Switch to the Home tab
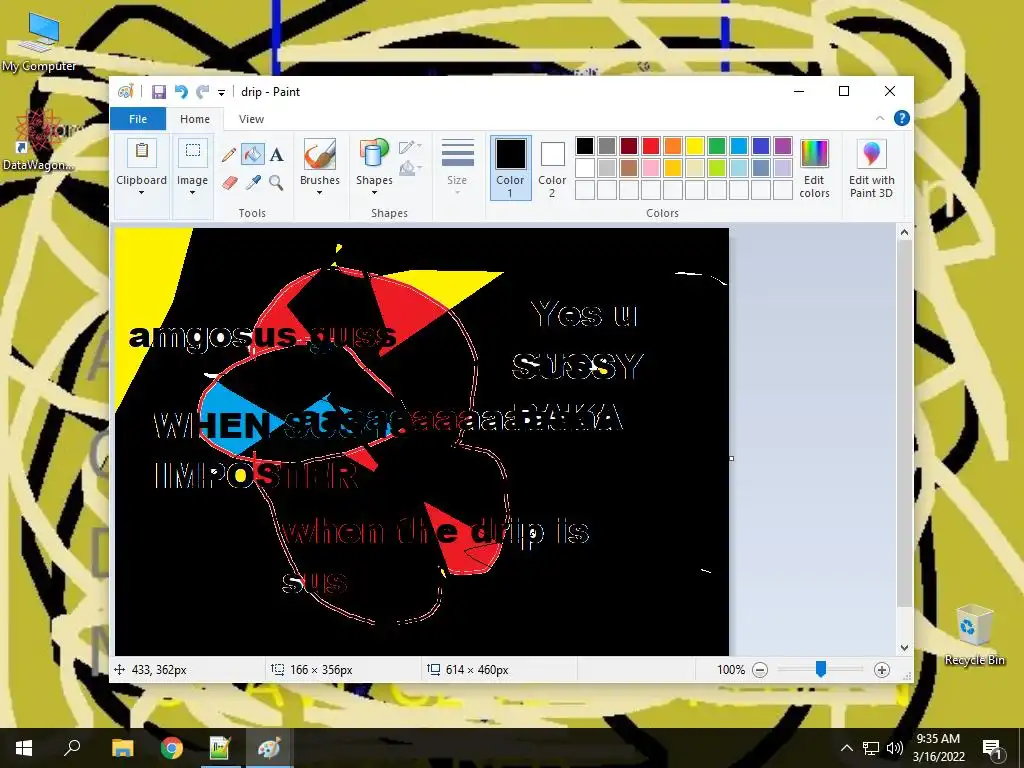 point(195,119)
